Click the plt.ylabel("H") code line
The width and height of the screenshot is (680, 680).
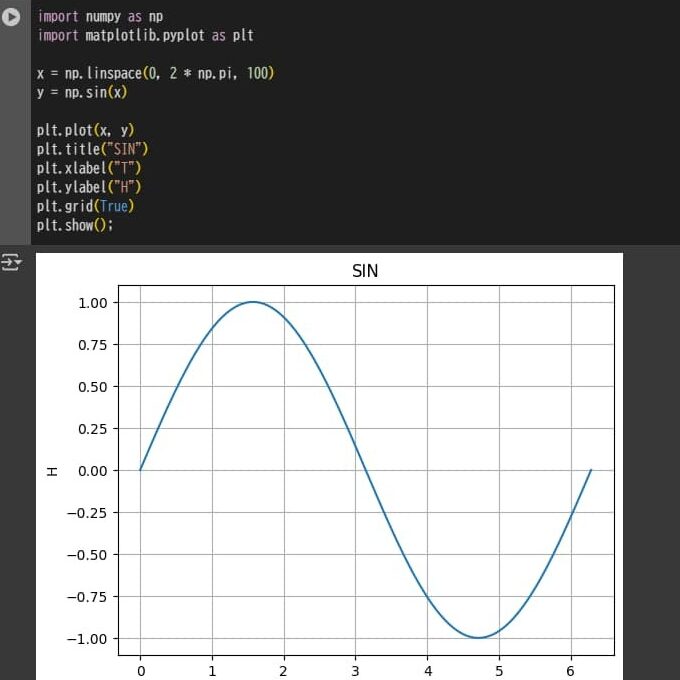coord(89,187)
